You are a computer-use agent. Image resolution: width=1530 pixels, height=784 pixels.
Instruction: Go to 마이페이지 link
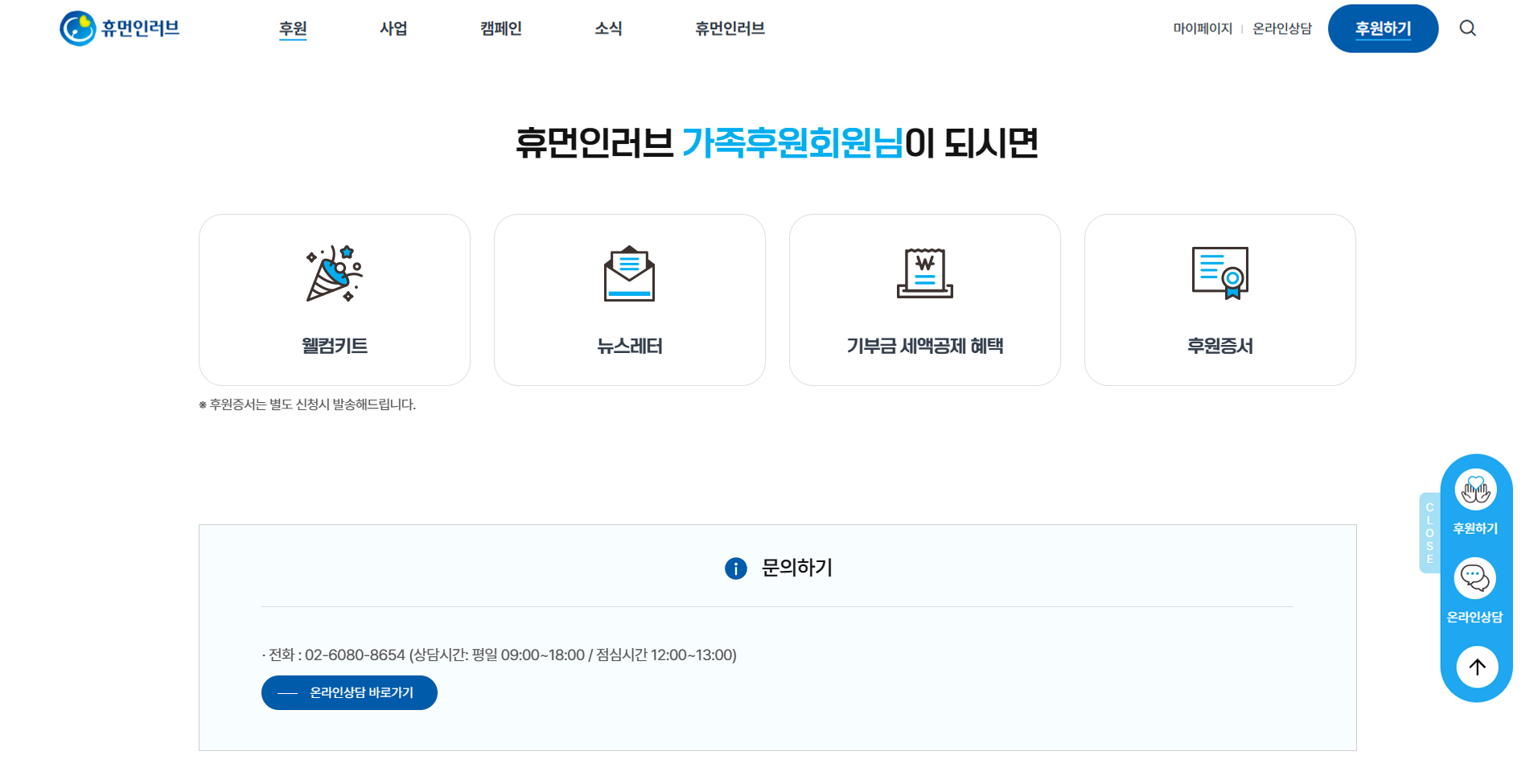pos(1203,28)
